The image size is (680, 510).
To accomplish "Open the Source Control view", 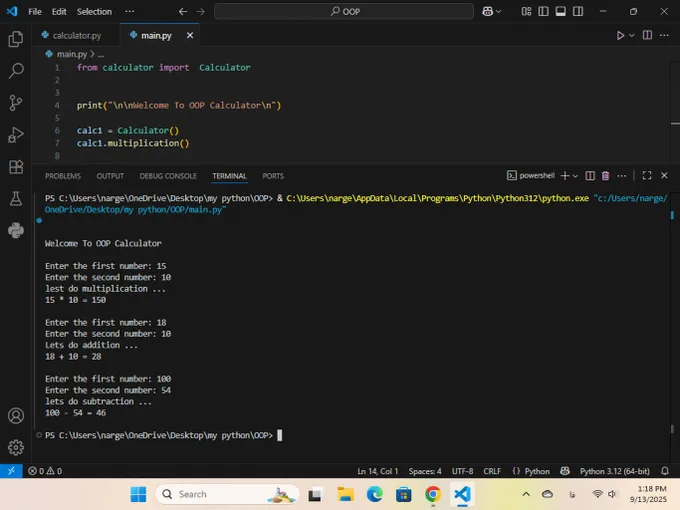I will pos(15,103).
